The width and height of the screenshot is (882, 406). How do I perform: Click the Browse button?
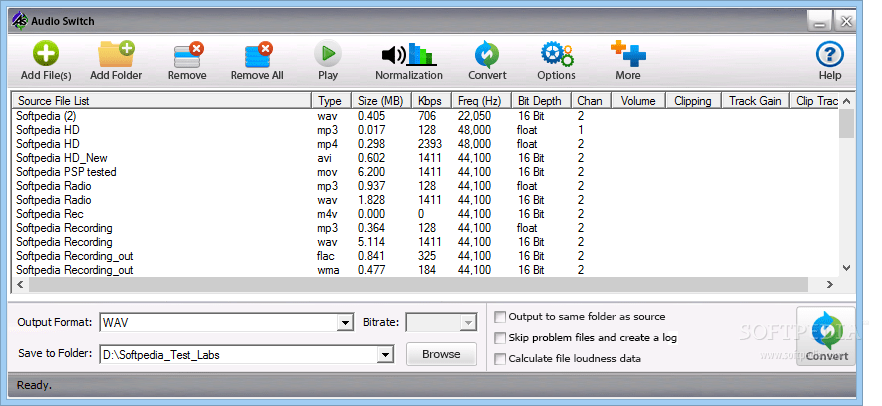pyautogui.click(x=441, y=354)
